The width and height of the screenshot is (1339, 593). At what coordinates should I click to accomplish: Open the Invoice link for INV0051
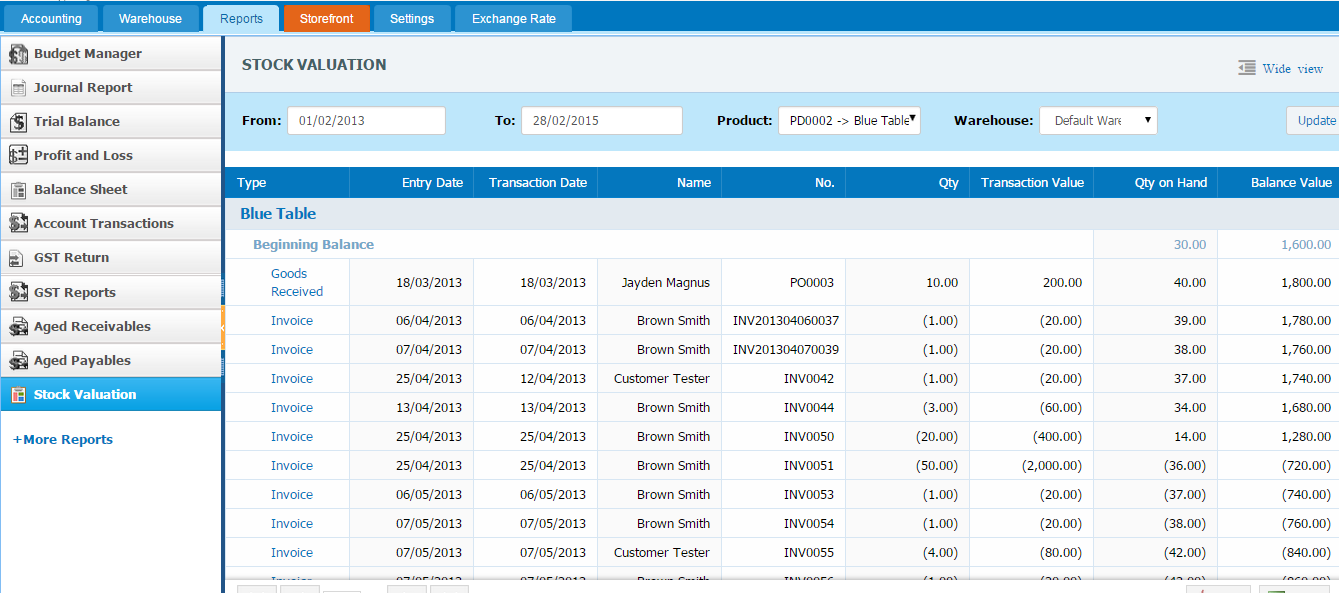click(292, 466)
